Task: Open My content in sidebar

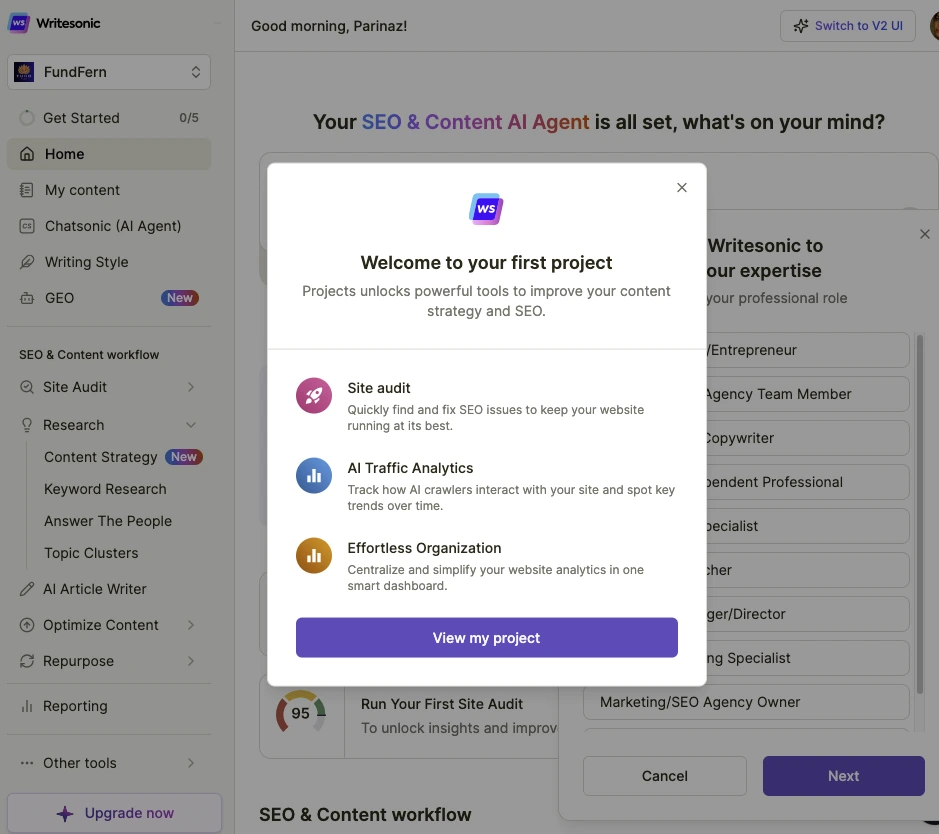Action: click(82, 190)
